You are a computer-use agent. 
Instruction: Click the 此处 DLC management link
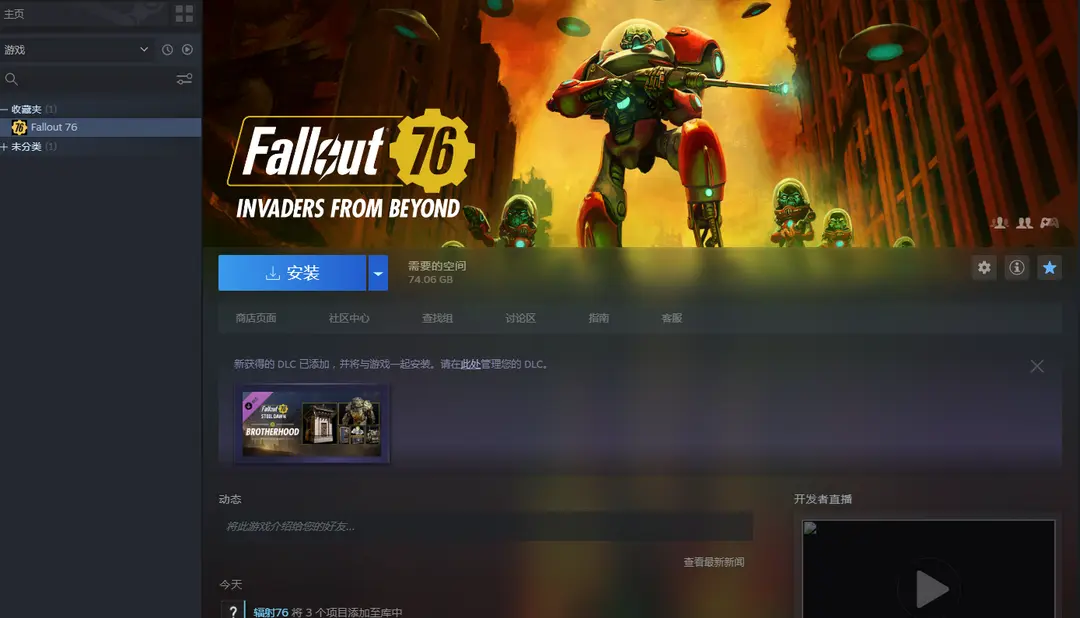[470, 364]
